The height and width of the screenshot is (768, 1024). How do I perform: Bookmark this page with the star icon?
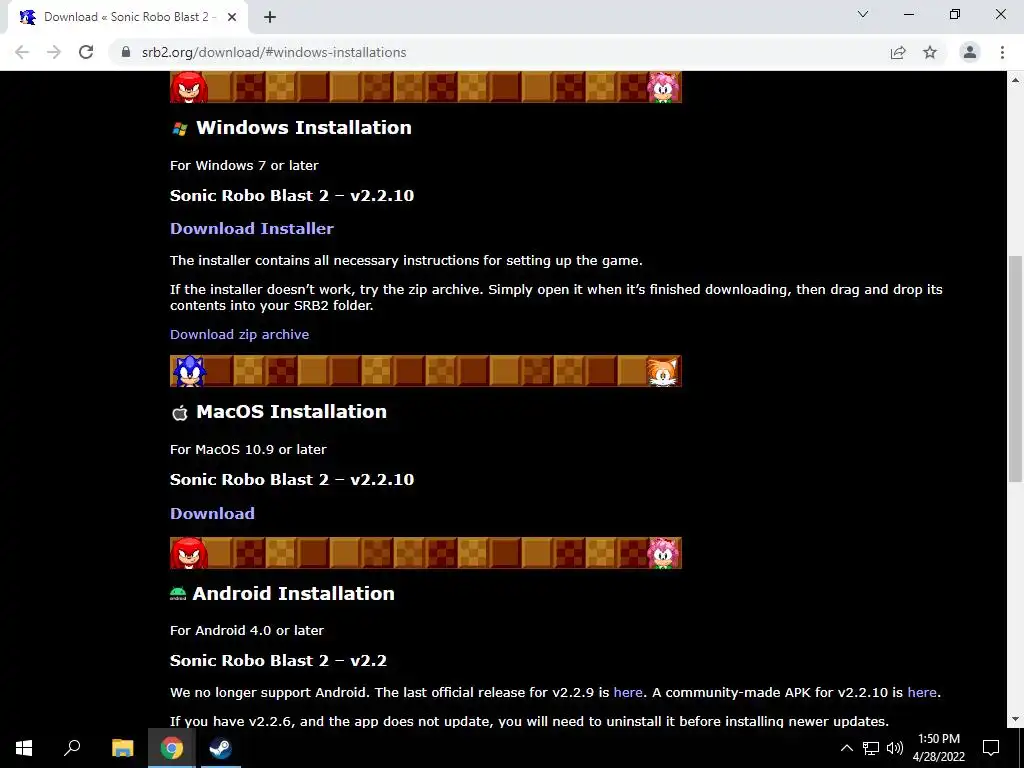930,52
